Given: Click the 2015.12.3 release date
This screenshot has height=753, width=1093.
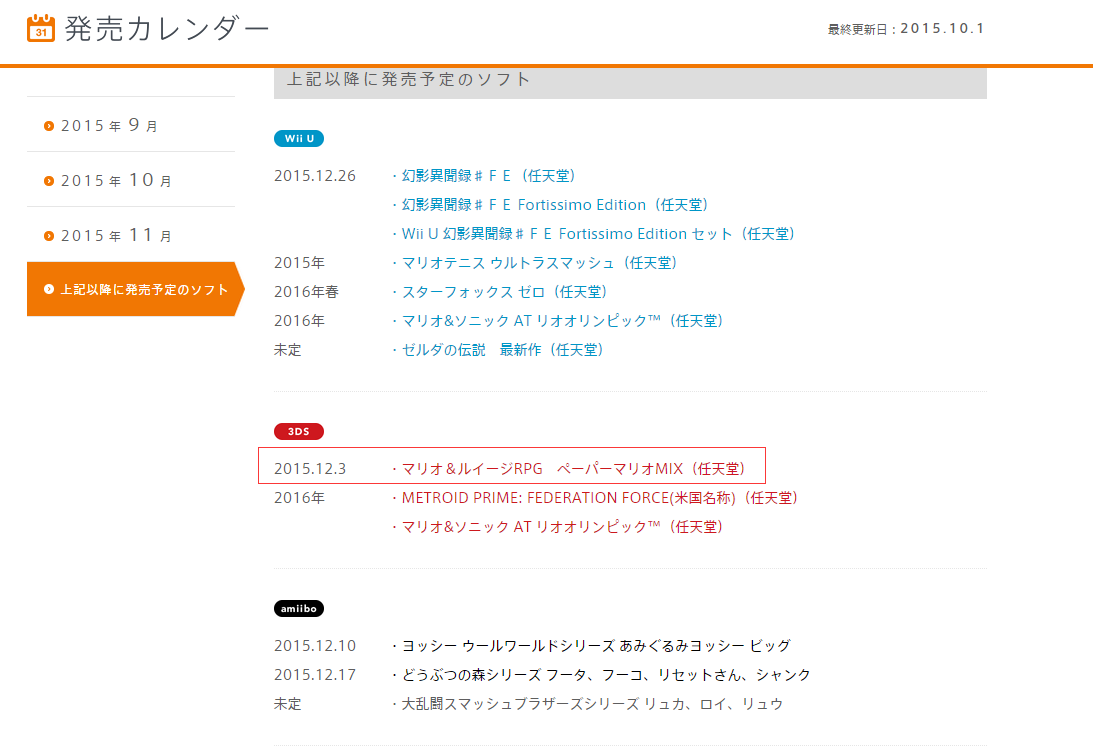Looking at the screenshot, I should click(x=310, y=469).
